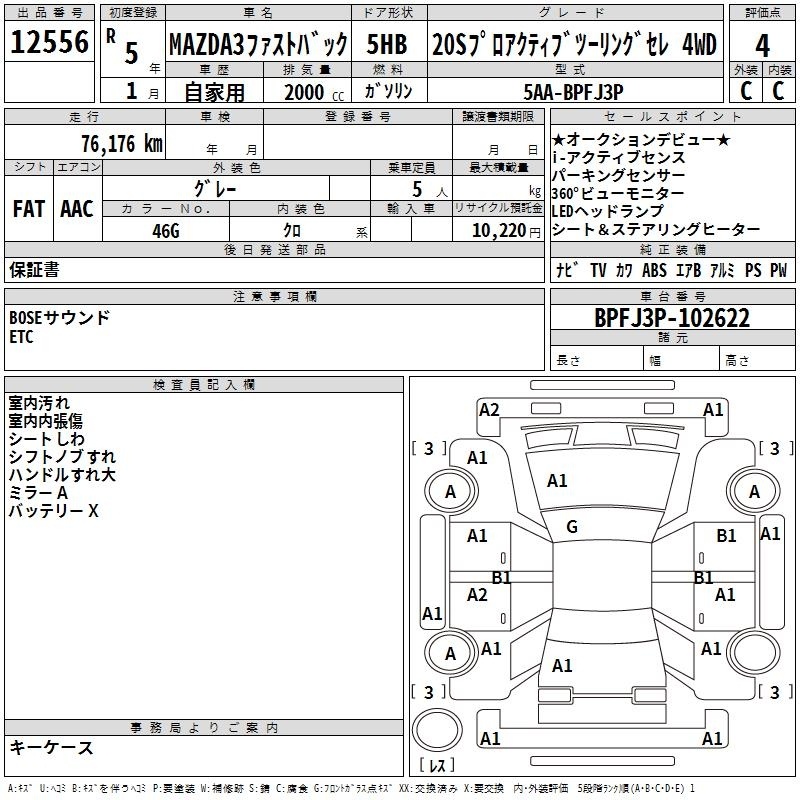Viewport: 800px width, 800px height.
Task: Click the model code 5AA-BPFJ3P
Action: tap(573, 90)
